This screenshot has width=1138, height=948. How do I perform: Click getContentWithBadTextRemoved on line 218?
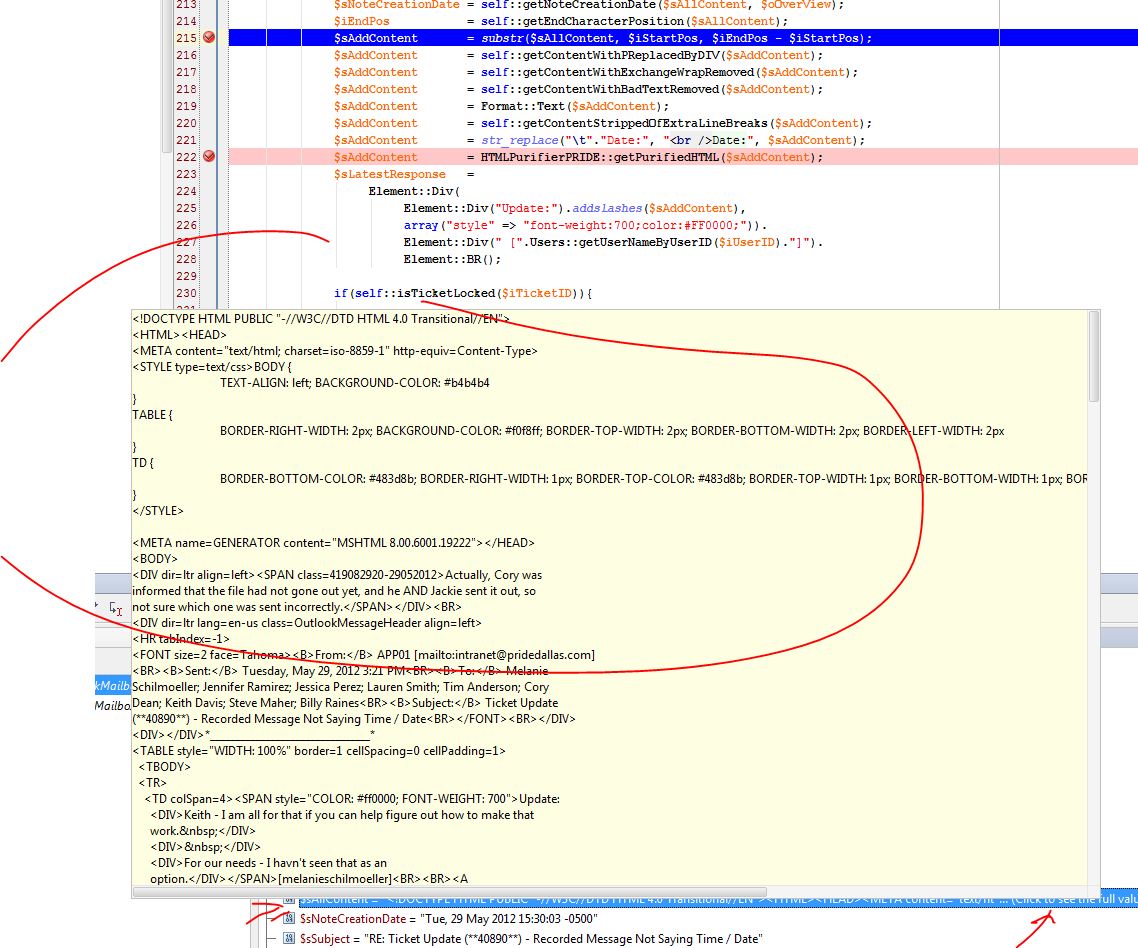[x=621, y=89]
